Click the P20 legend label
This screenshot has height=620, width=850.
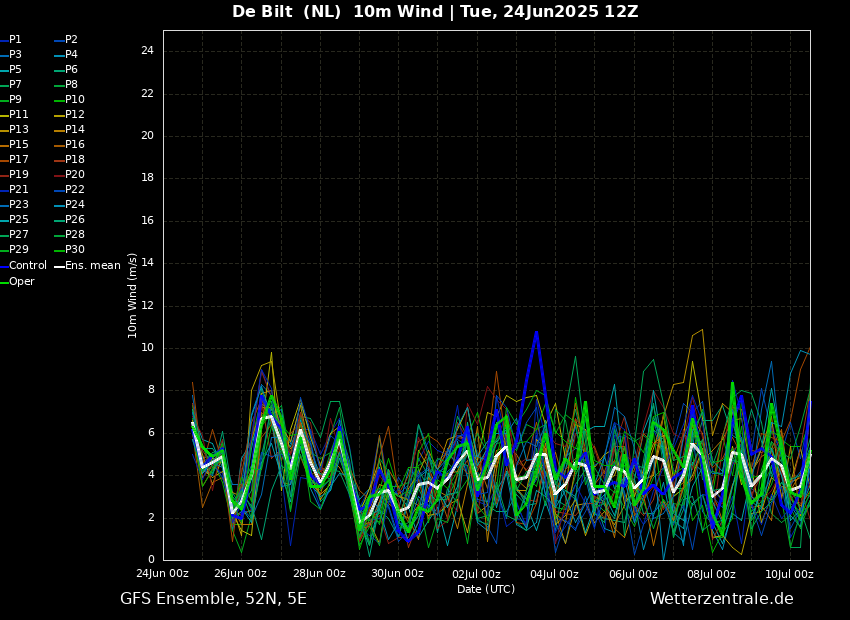click(x=74, y=175)
